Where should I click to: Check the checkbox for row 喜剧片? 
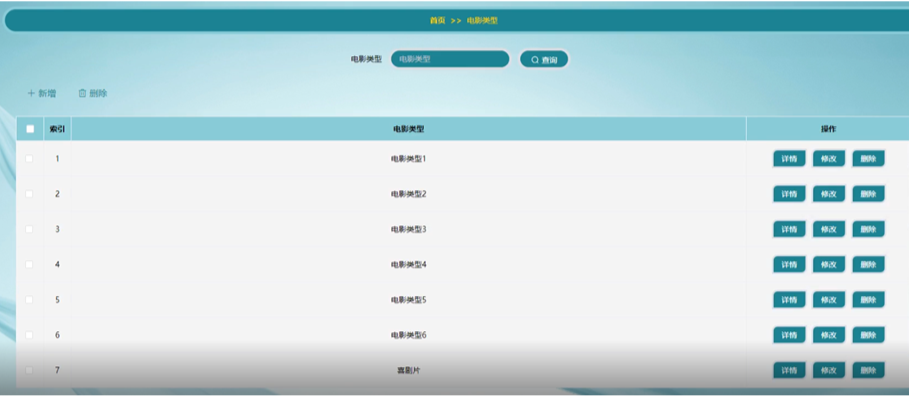30,370
